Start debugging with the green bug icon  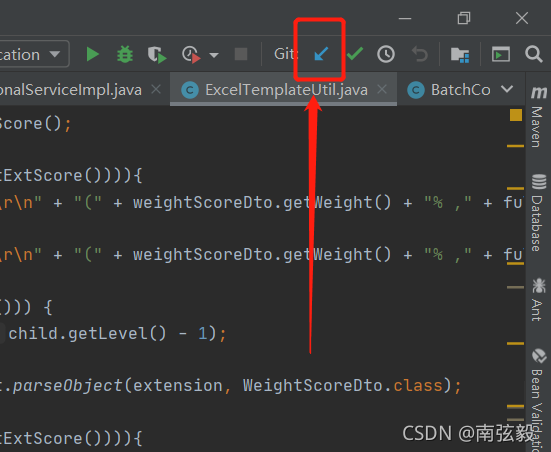[x=124, y=54]
